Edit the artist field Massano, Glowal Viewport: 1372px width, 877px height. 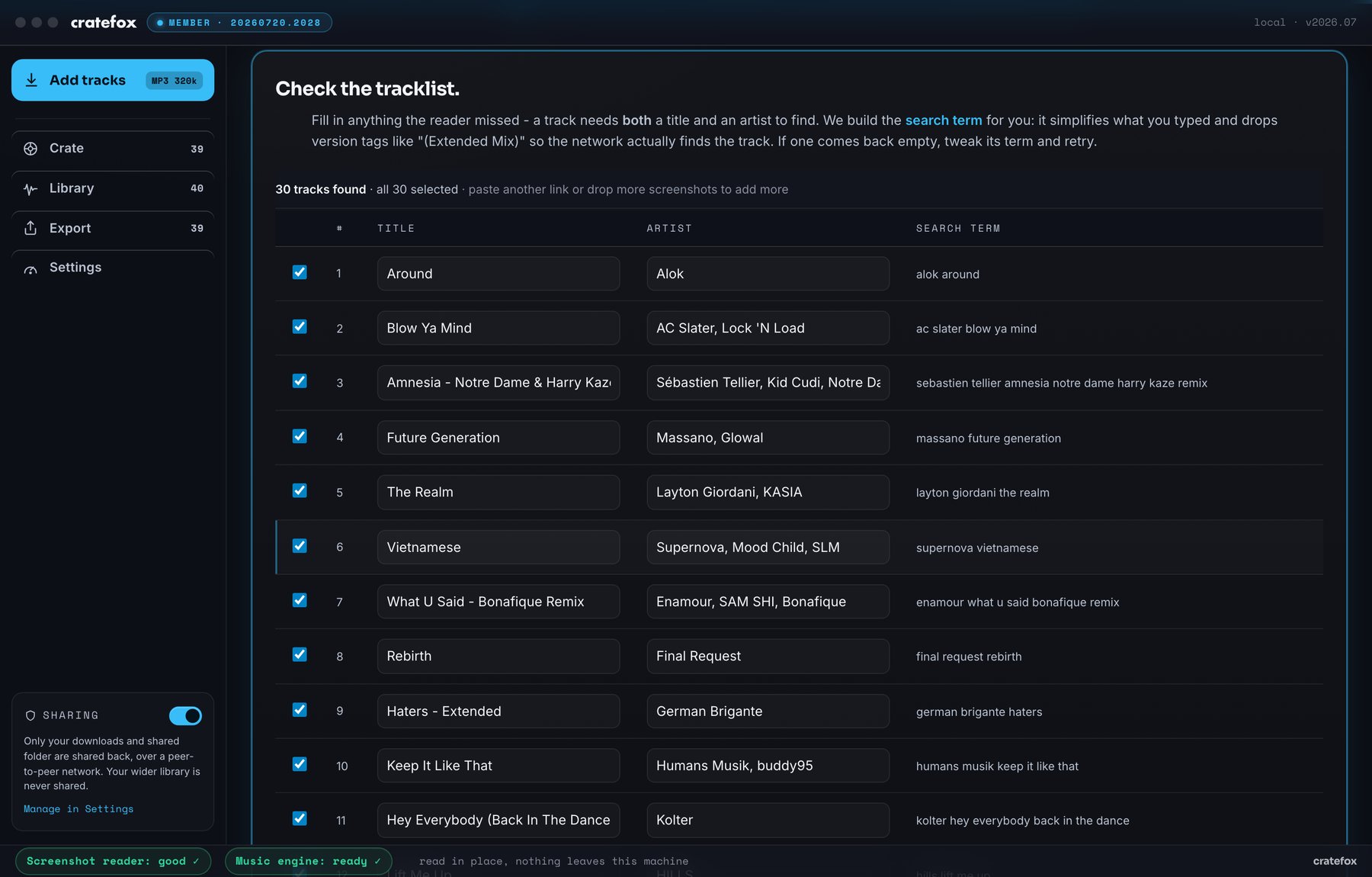pos(768,438)
